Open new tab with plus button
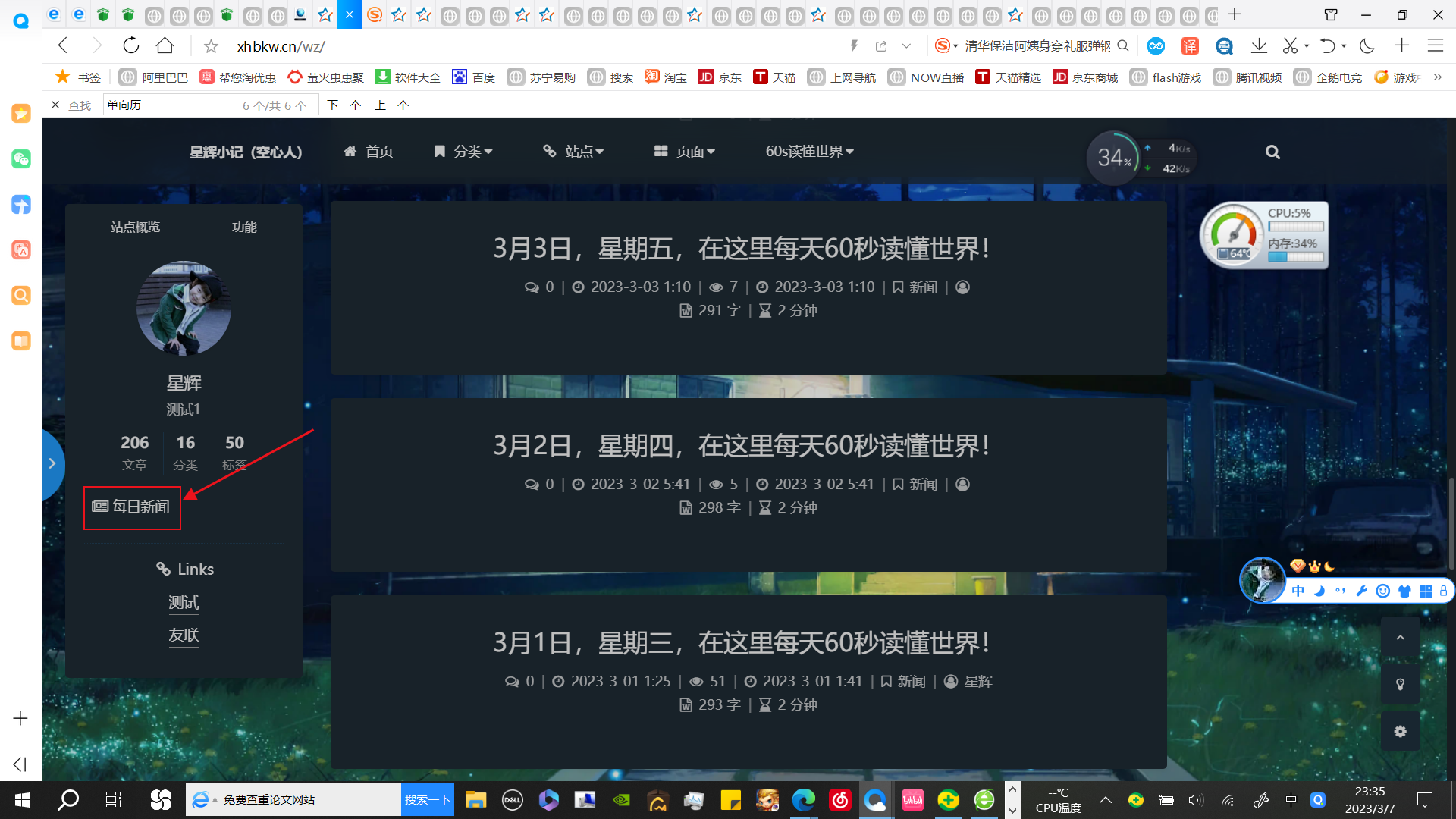This screenshot has width=1456, height=819. [x=1235, y=14]
